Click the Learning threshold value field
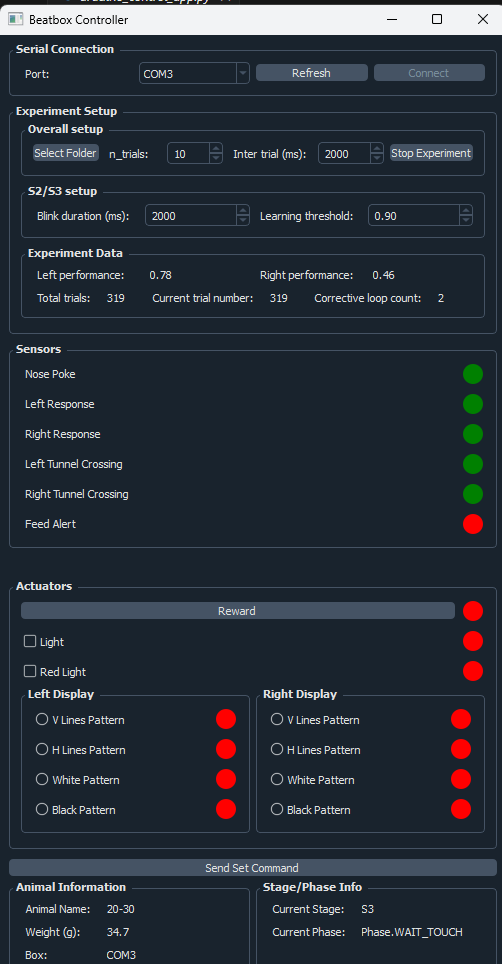 click(x=414, y=216)
